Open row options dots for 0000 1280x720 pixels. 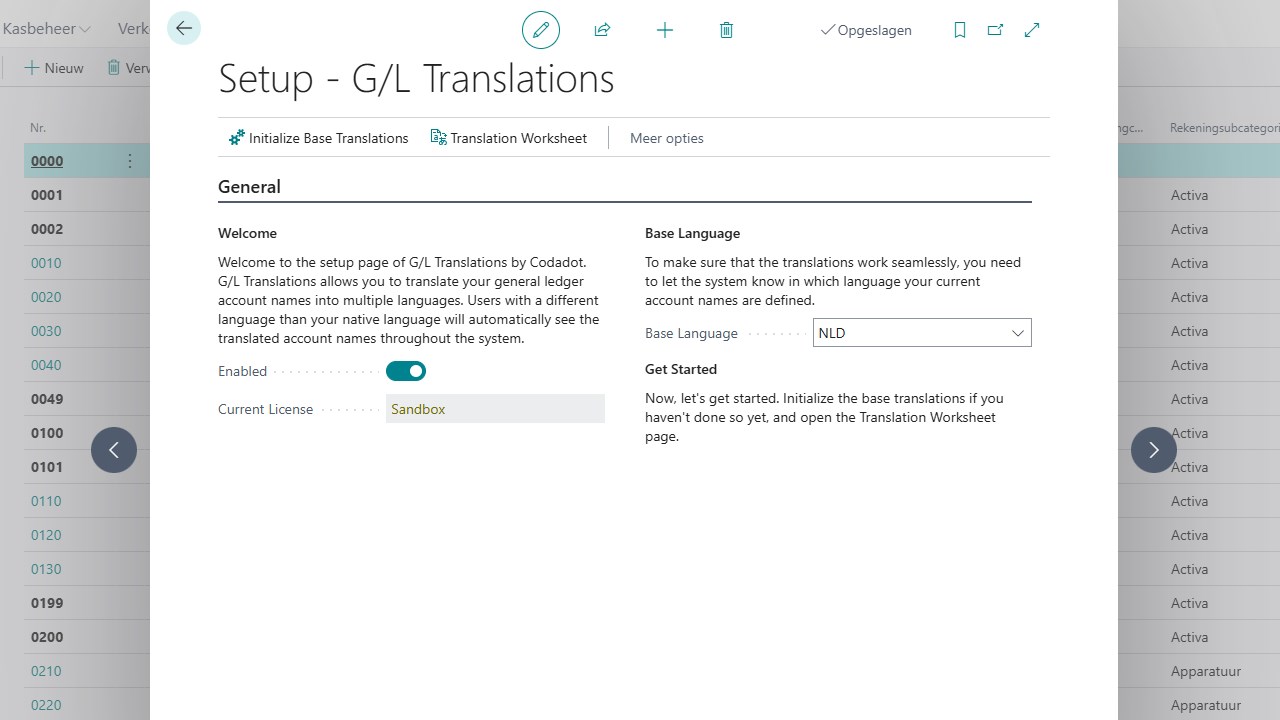(x=130, y=161)
